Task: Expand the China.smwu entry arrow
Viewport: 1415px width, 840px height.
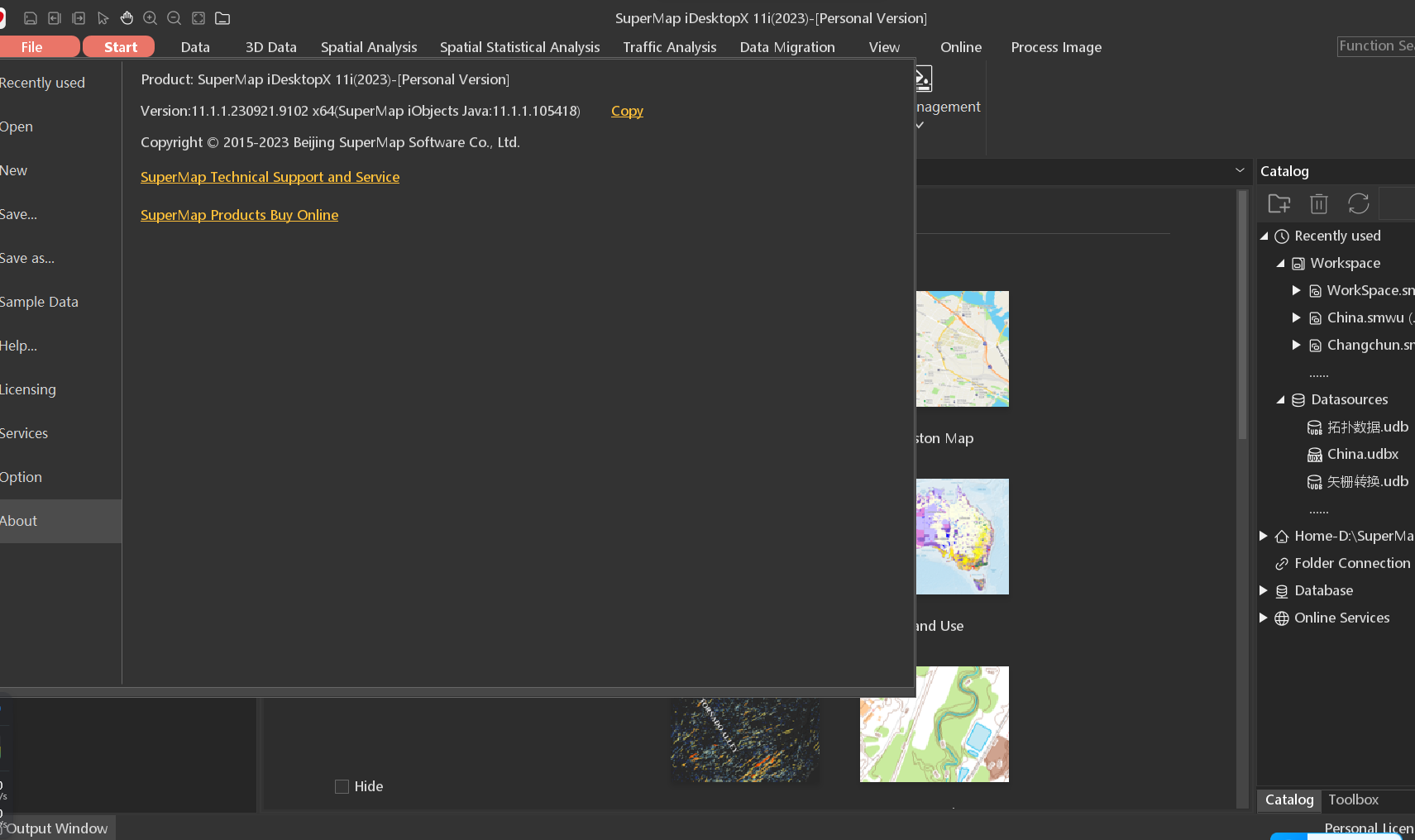Action: (x=1296, y=317)
